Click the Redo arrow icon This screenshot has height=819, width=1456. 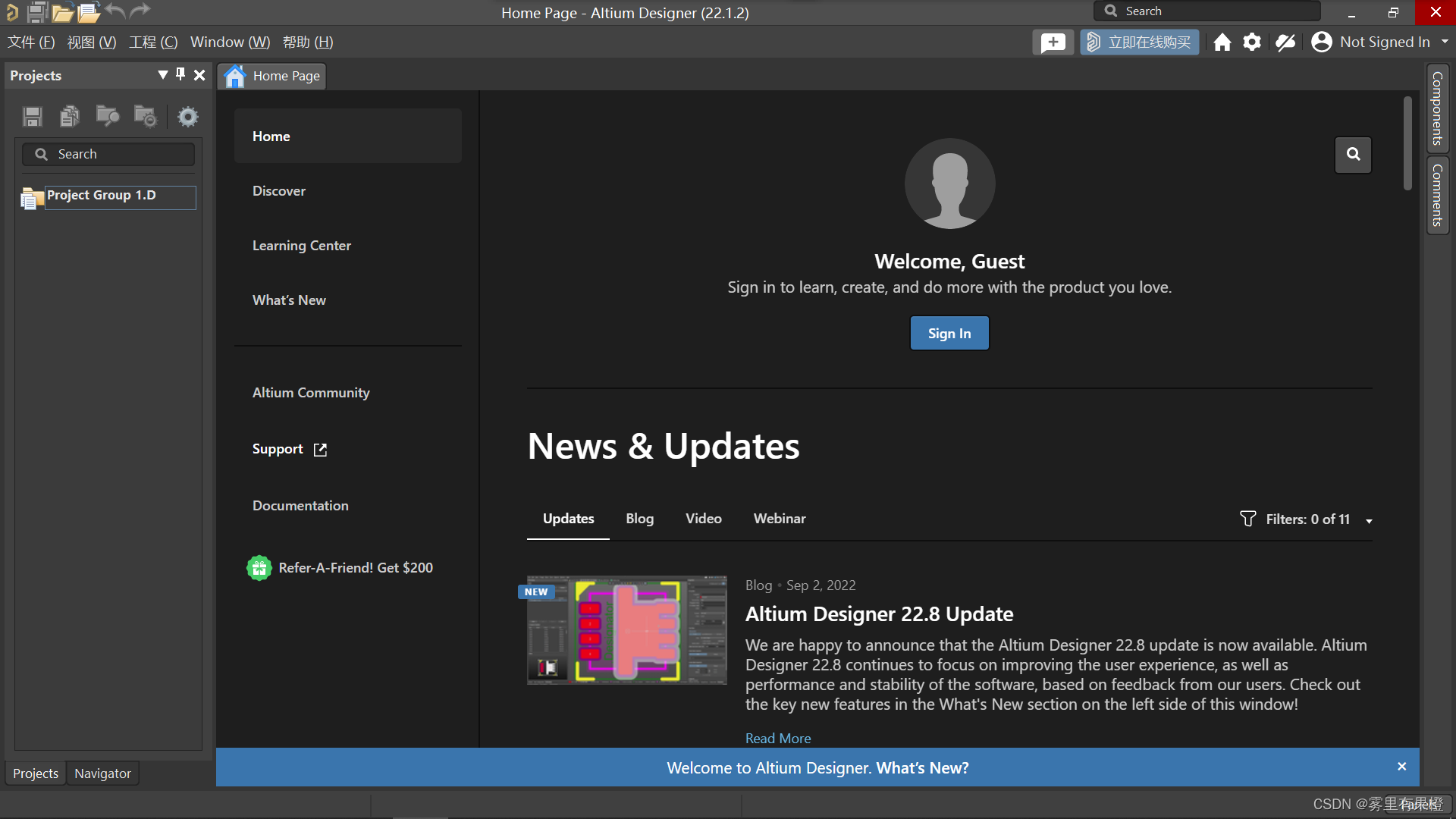tap(140, 11)
